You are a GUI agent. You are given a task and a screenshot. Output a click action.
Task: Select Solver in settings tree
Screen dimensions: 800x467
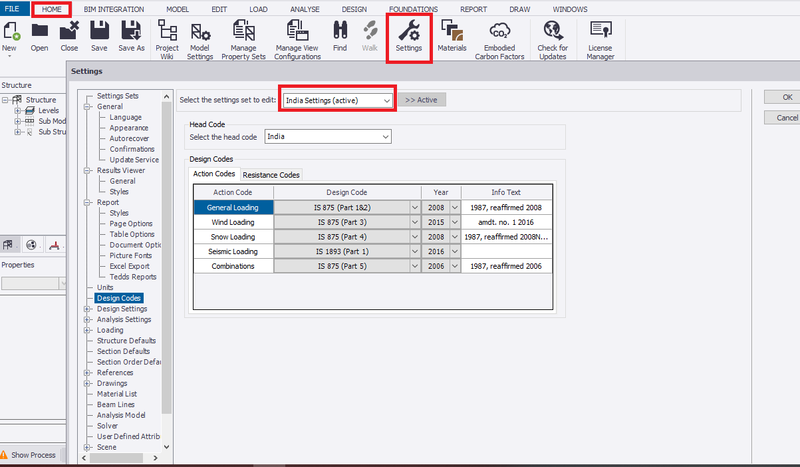click(x=107, y=426)
